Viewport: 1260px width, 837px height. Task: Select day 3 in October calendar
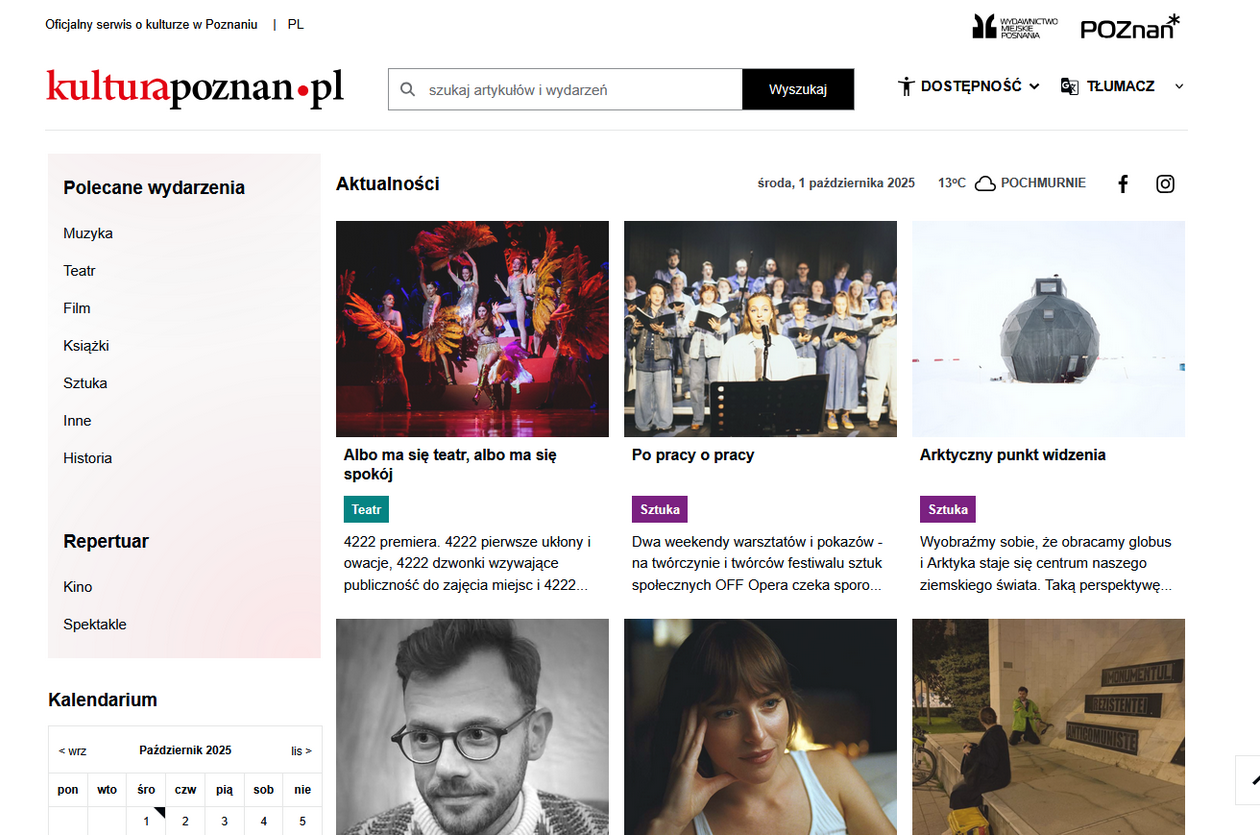[x=224, y=821]
